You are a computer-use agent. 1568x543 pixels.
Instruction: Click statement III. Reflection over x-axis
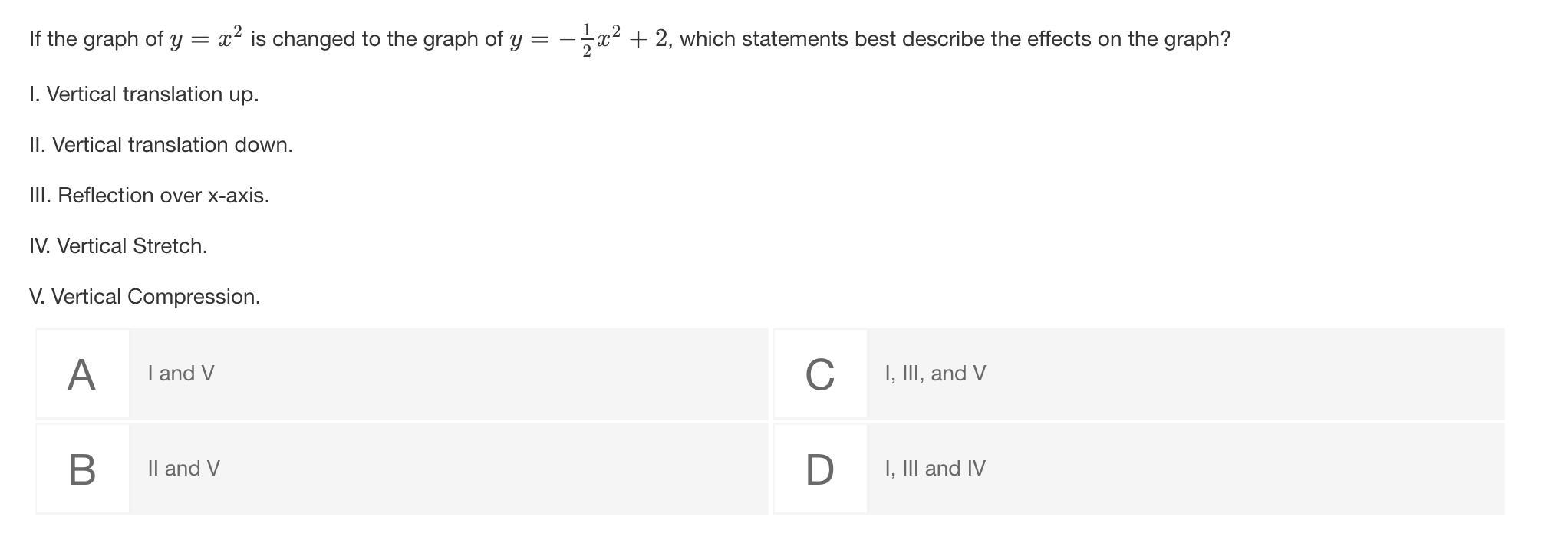150,196
